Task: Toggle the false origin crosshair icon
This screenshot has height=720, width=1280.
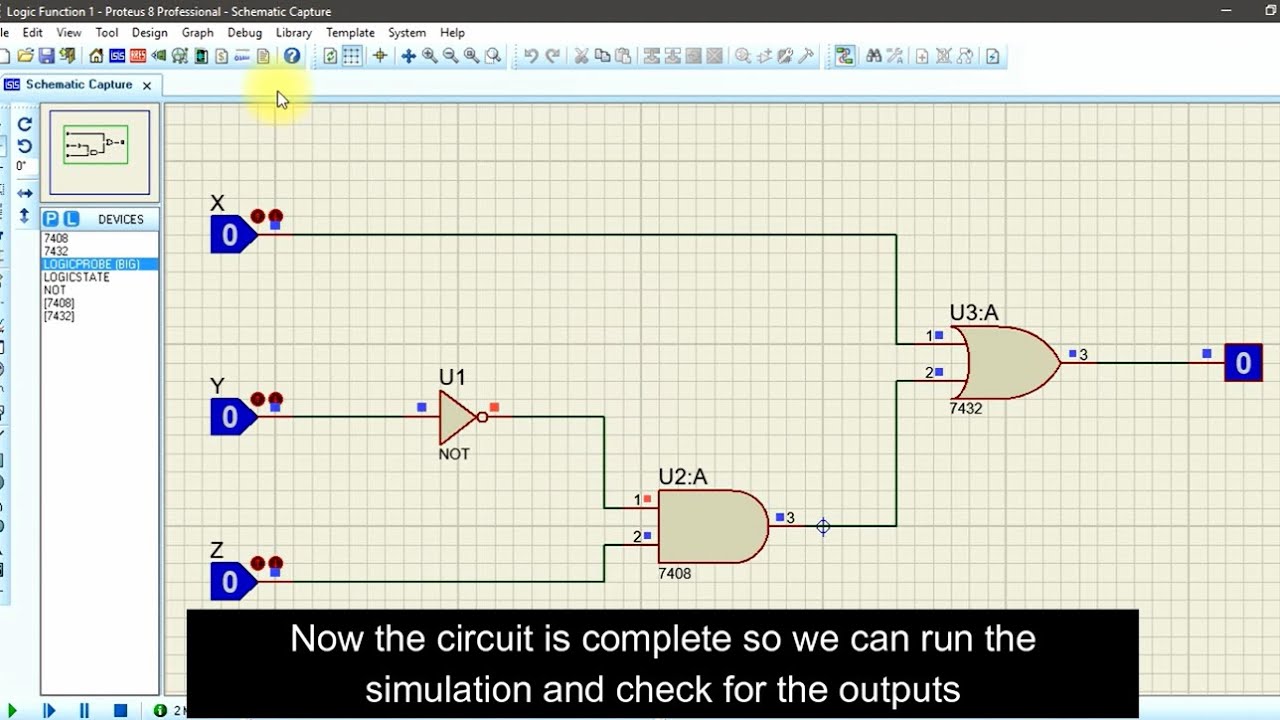Action: [380, 56]
